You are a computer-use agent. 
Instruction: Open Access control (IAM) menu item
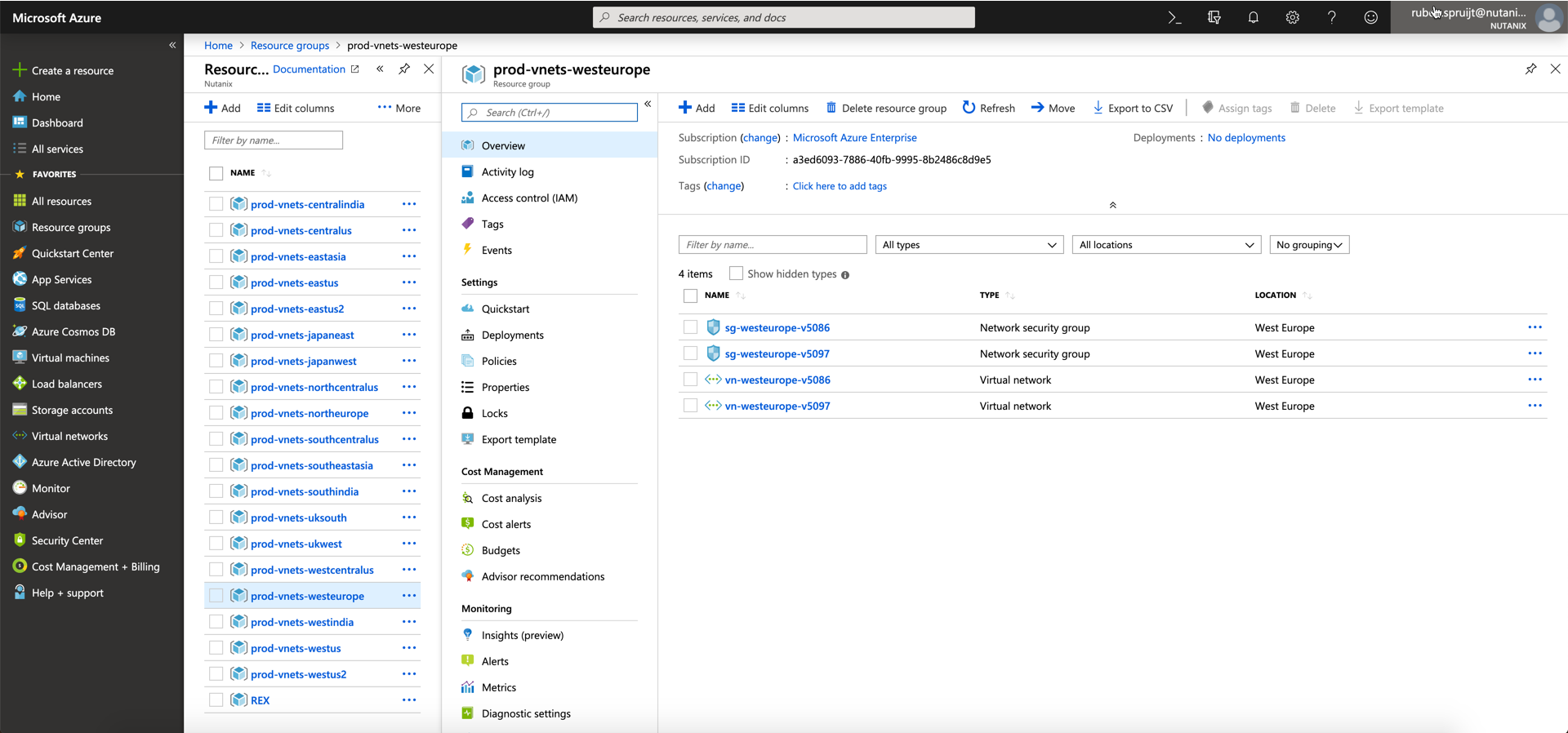tap(529, 198)
